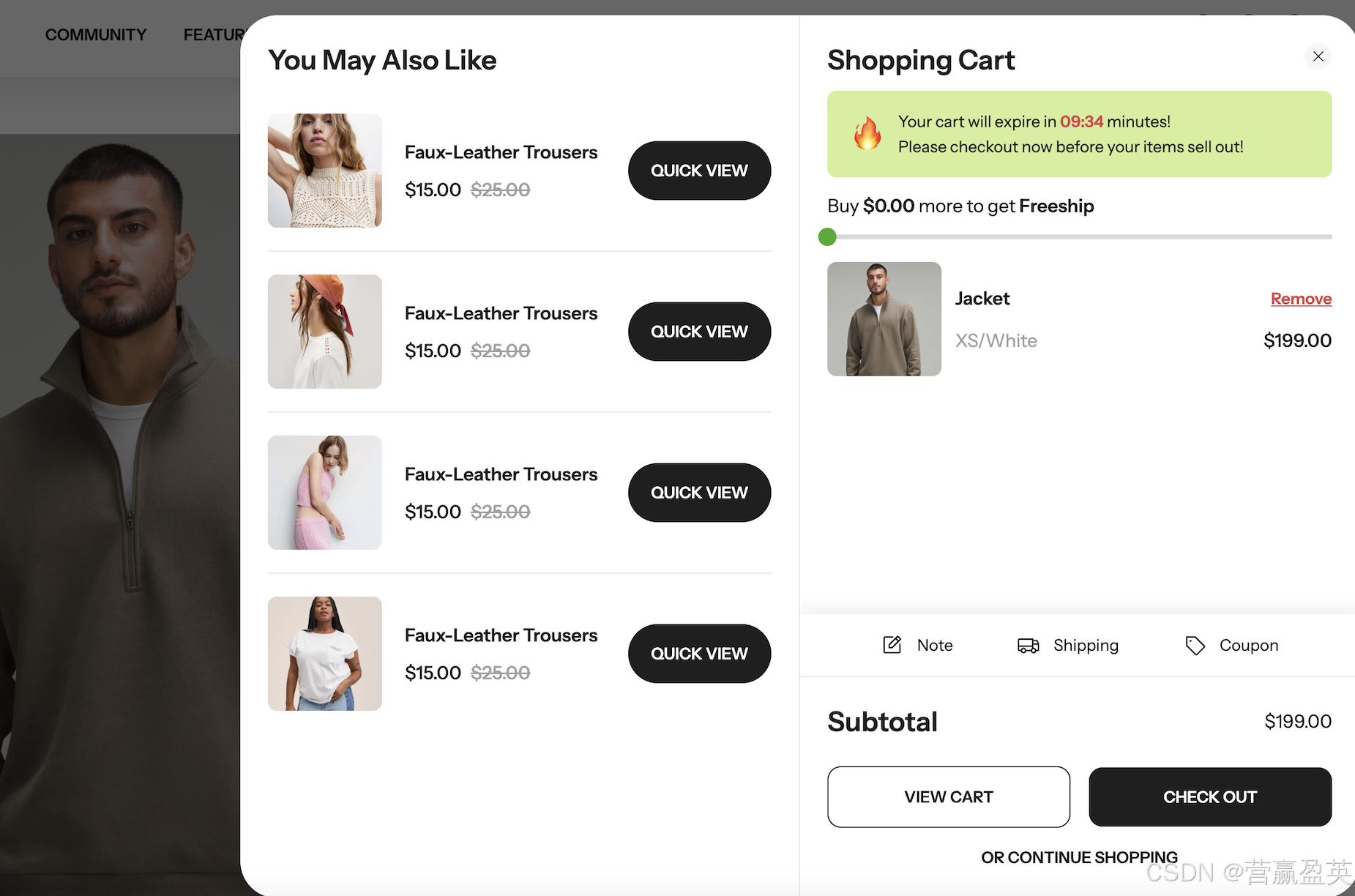
Task: Open the Coupon entry
Action: pos(1231,645)
